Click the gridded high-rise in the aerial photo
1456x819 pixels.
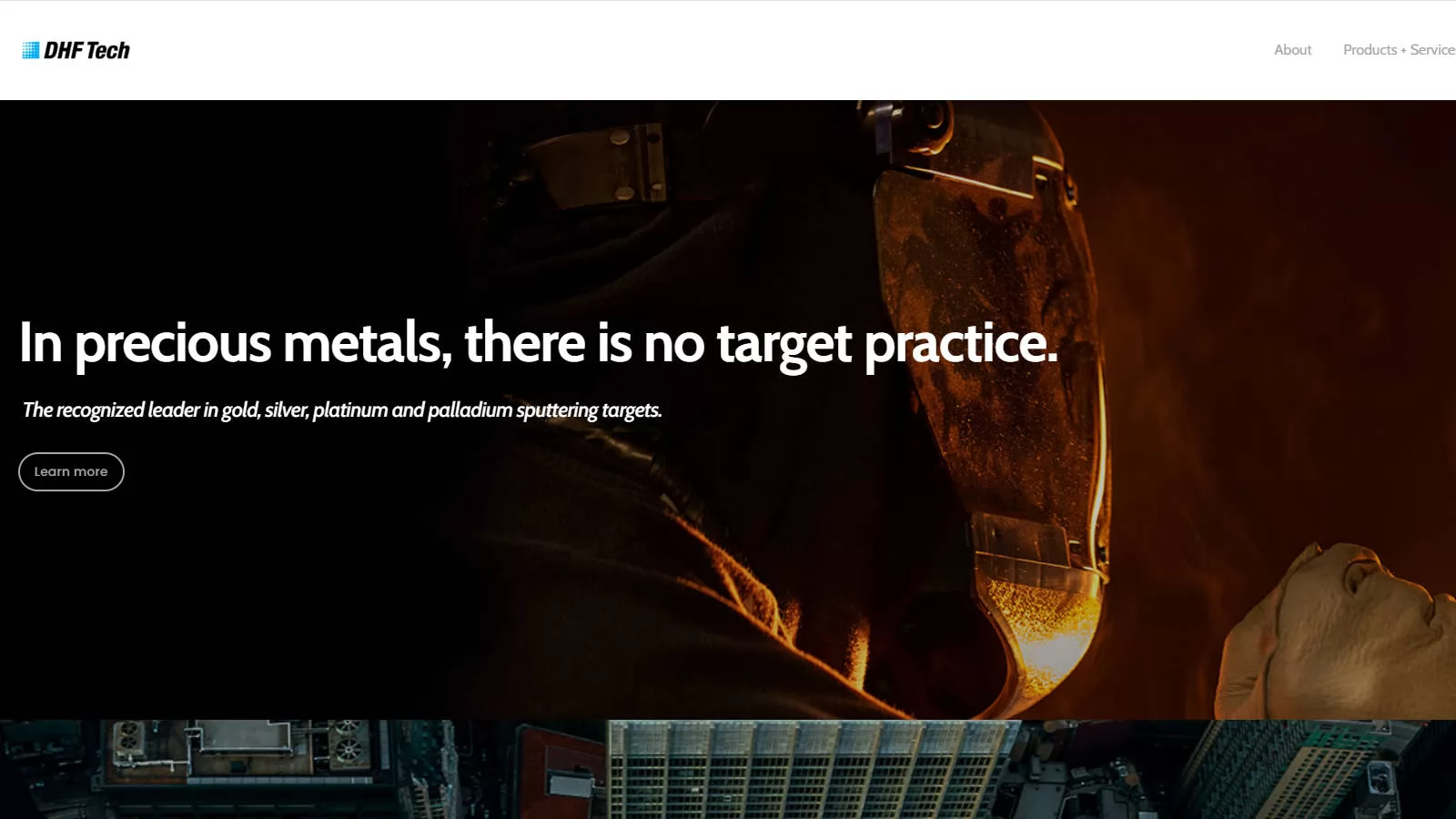point(810,770)
